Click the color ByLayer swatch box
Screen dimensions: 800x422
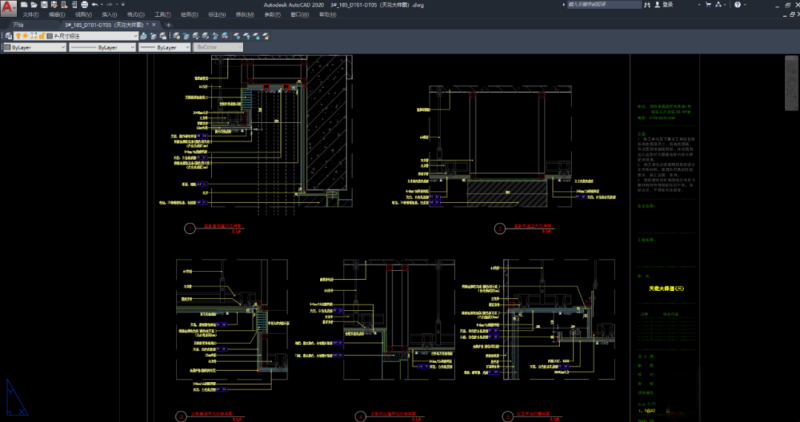tap(8, 47)
